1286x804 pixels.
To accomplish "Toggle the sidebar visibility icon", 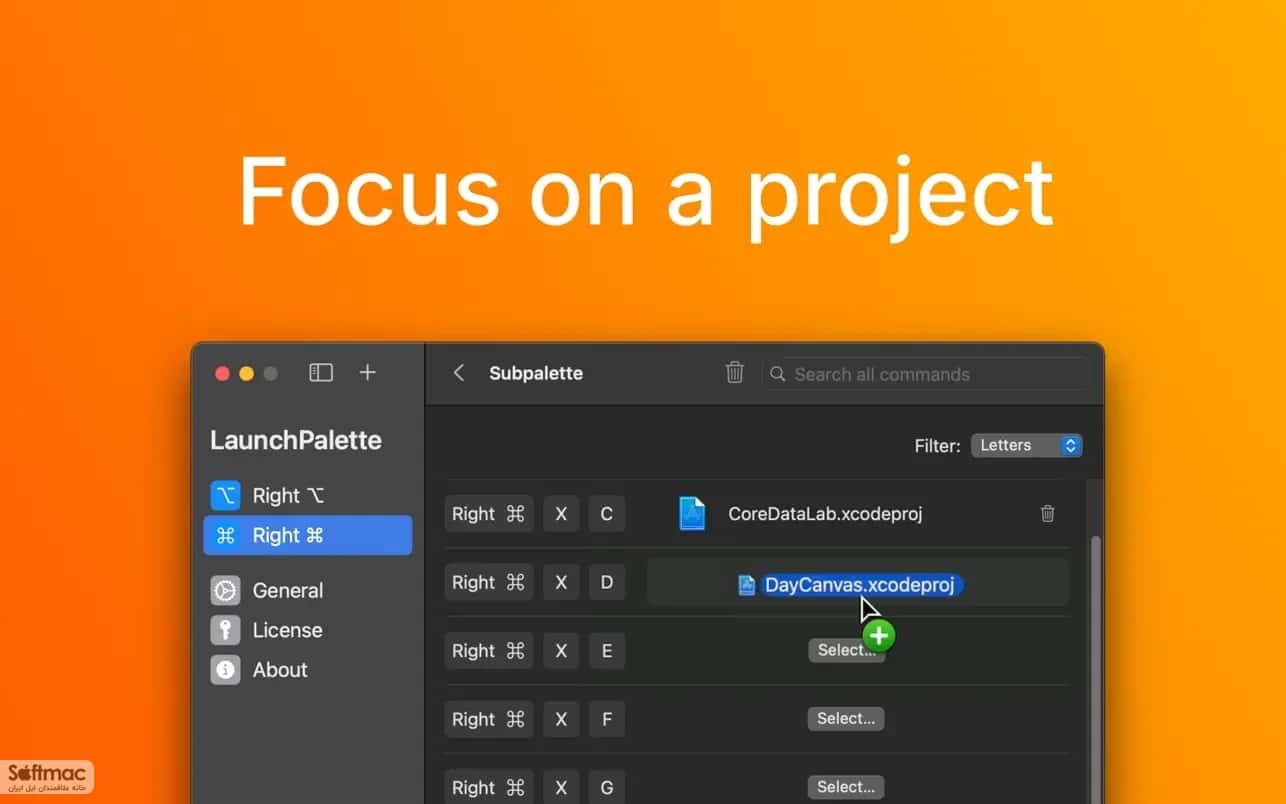I will coord(321,373).
